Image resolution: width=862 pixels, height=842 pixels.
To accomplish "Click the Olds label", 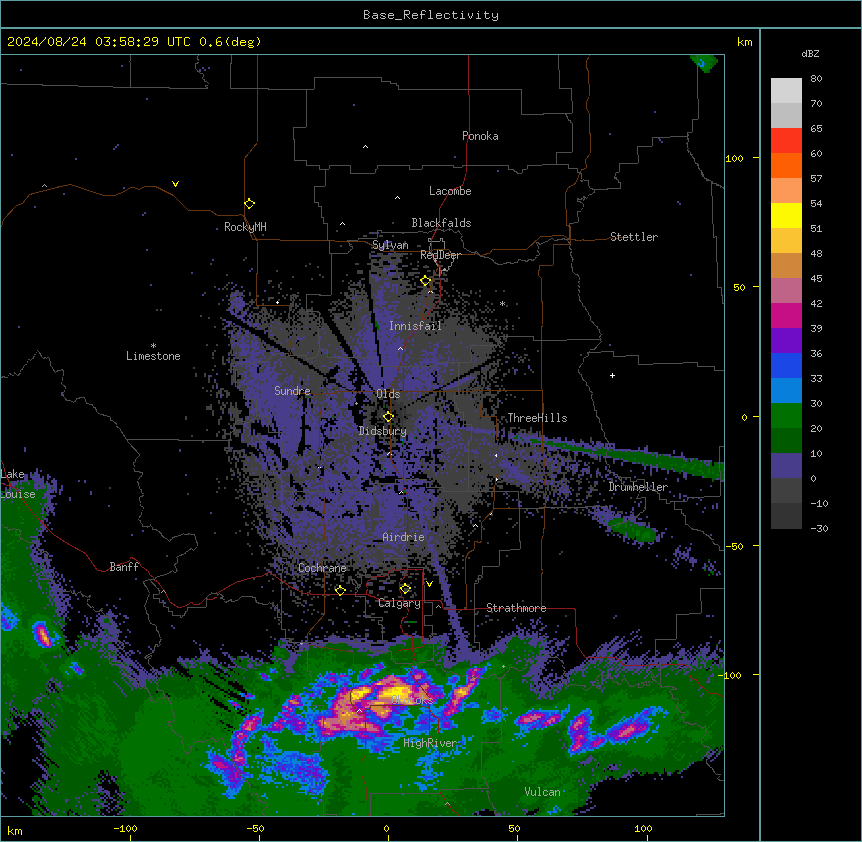I will tap(388, 394).
